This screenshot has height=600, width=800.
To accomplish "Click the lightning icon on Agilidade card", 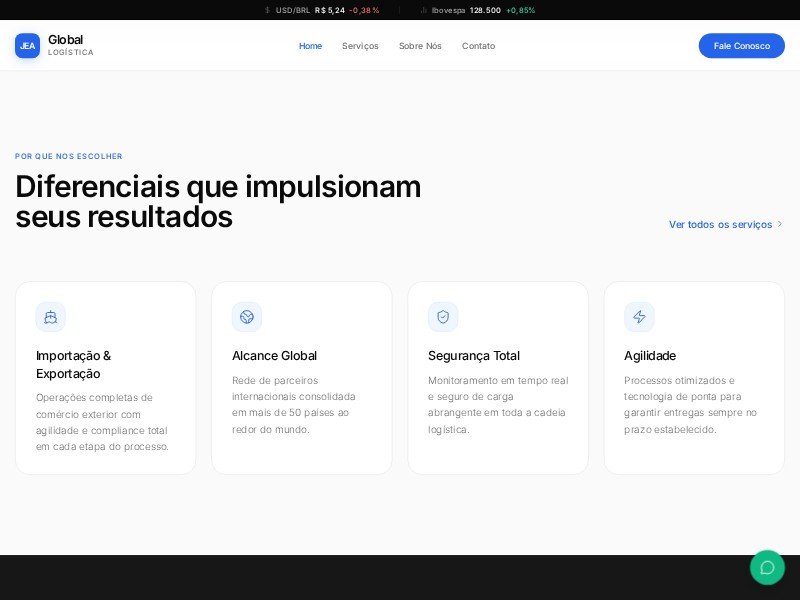I will (640, 317).
